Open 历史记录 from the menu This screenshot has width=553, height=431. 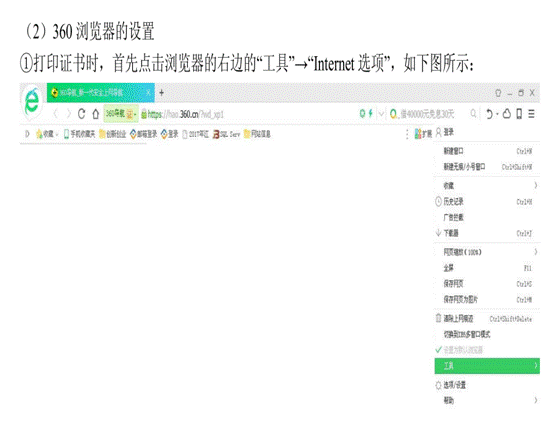tap(487, 201)
